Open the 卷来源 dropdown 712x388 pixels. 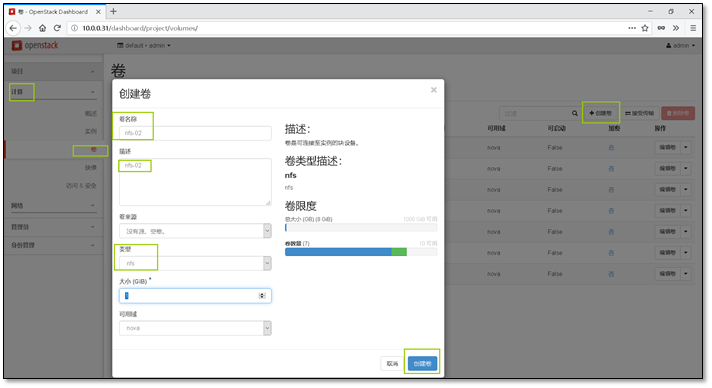[x=195, y=231]
